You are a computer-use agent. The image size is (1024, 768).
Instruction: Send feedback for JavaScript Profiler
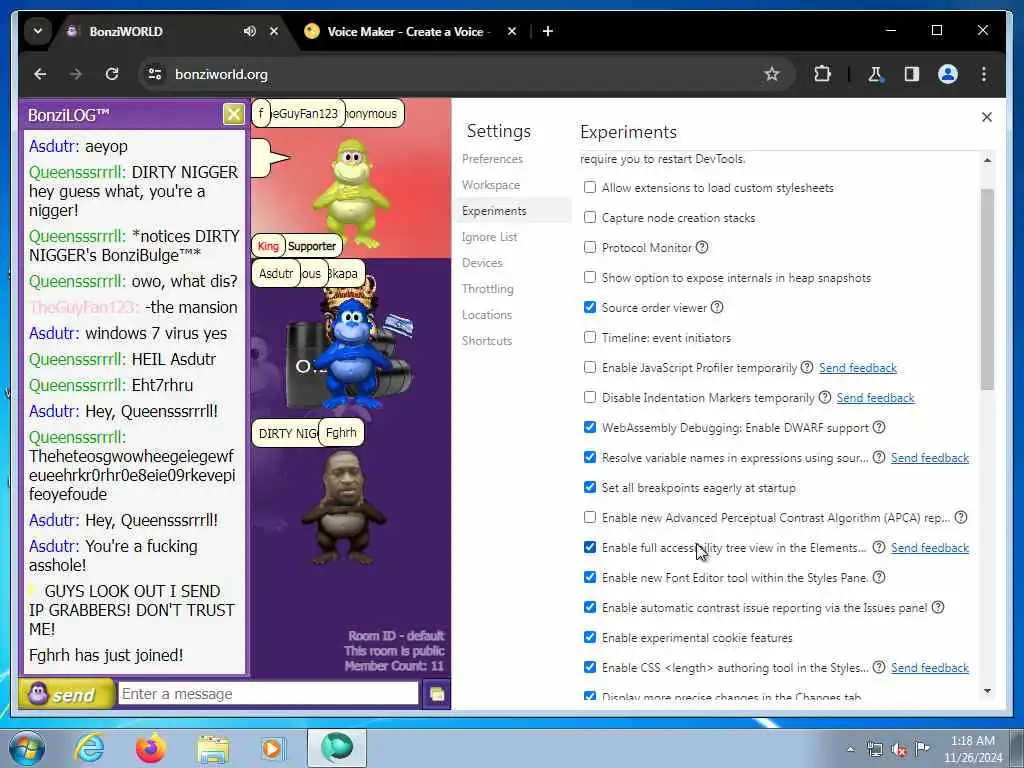click(x=858, y=368)
